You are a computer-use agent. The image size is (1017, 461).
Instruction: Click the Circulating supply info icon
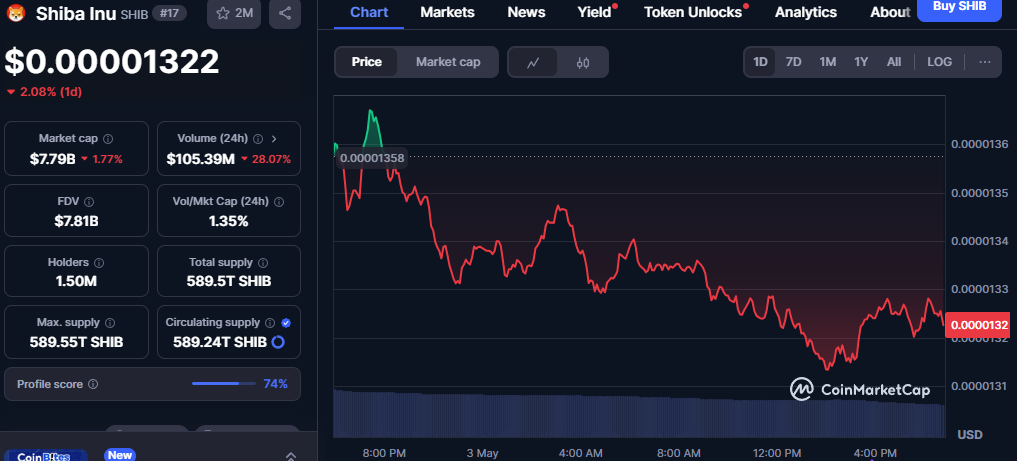pyautogui.click(x=270, y=323)
